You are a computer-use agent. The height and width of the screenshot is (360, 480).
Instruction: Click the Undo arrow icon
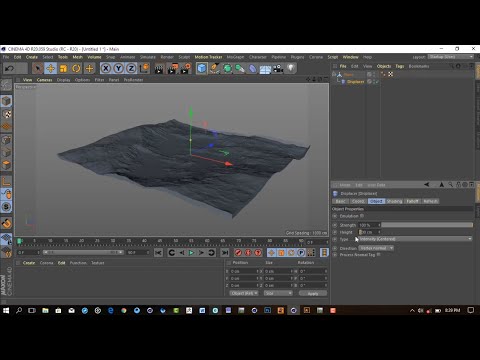pos(9,68)
